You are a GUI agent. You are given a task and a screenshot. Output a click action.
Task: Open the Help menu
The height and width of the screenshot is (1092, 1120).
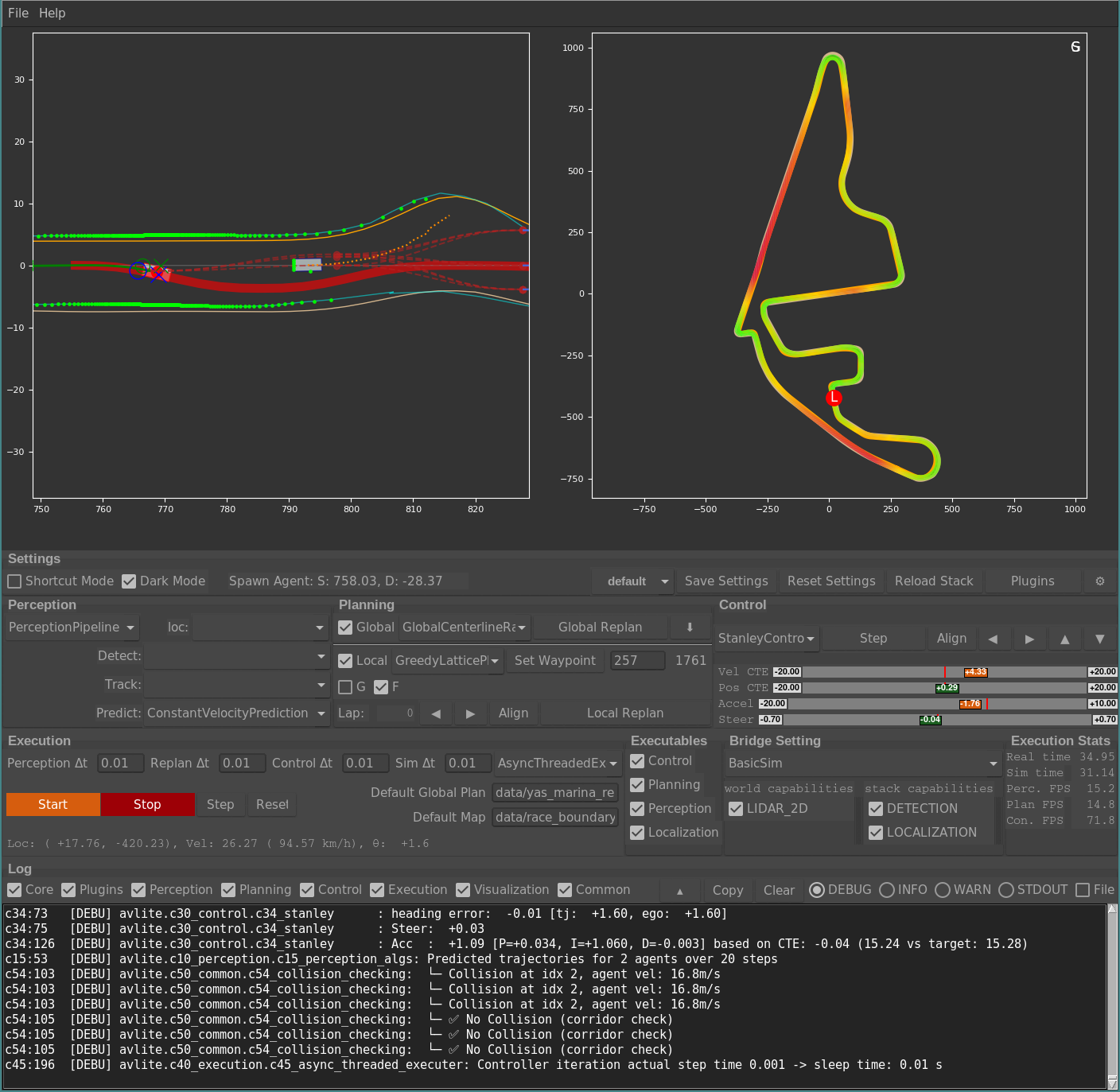52,13
